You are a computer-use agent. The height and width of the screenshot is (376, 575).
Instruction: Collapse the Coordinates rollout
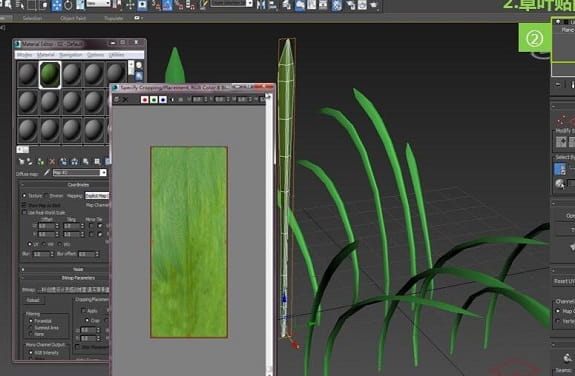tap(65, 185)
